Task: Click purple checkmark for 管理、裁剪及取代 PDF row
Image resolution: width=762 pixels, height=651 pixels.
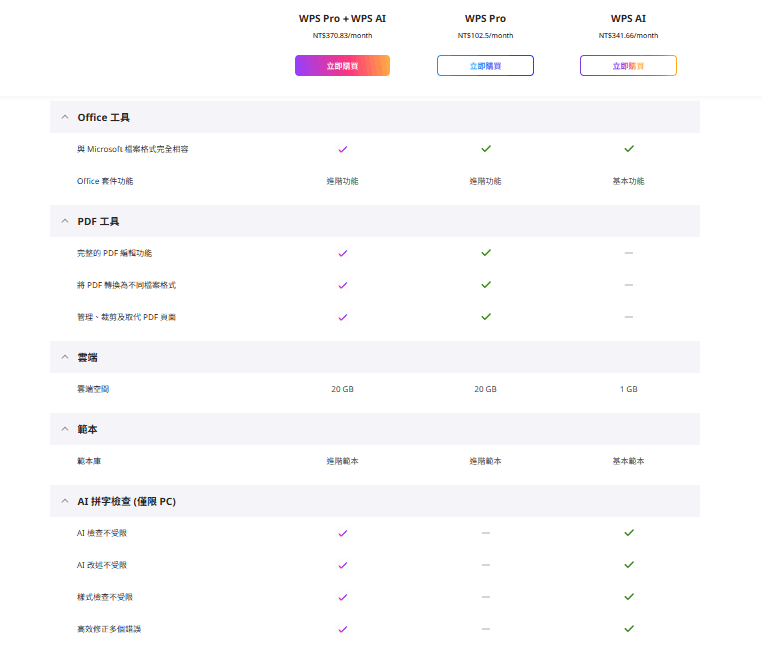Action: click(343, 317)
